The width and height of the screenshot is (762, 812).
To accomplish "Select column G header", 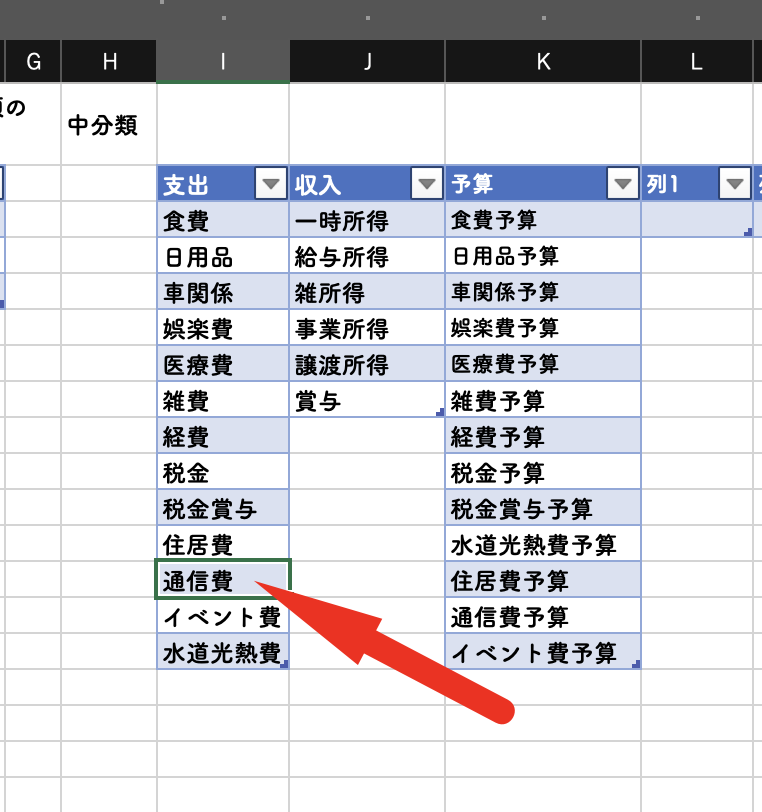I will 33,62.
